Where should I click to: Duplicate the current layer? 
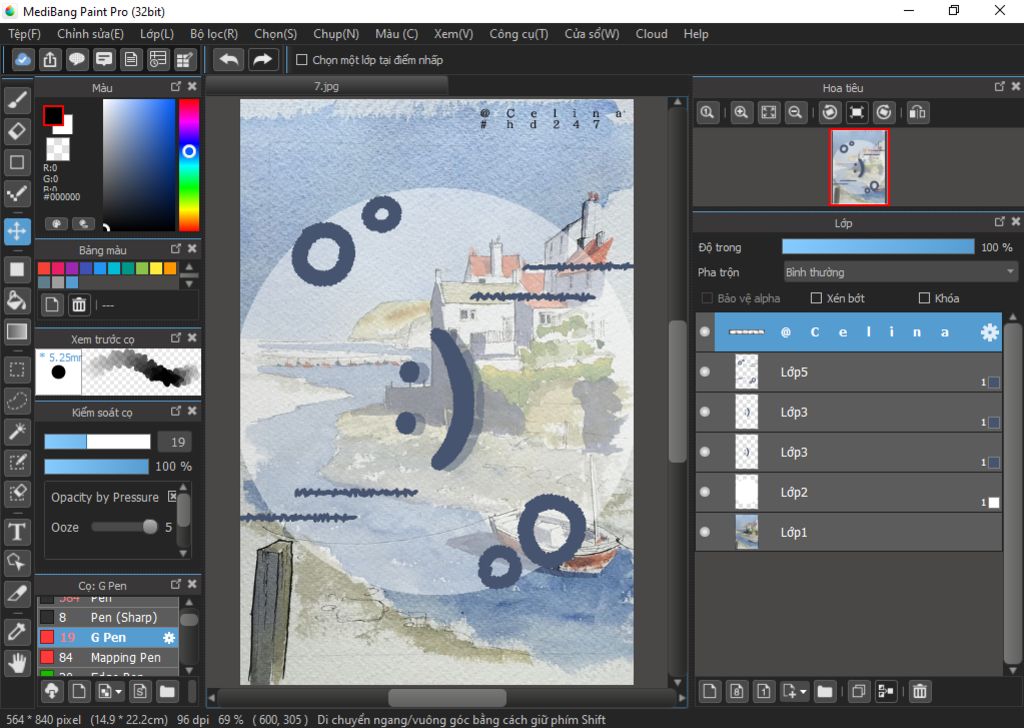pos(859,691)
